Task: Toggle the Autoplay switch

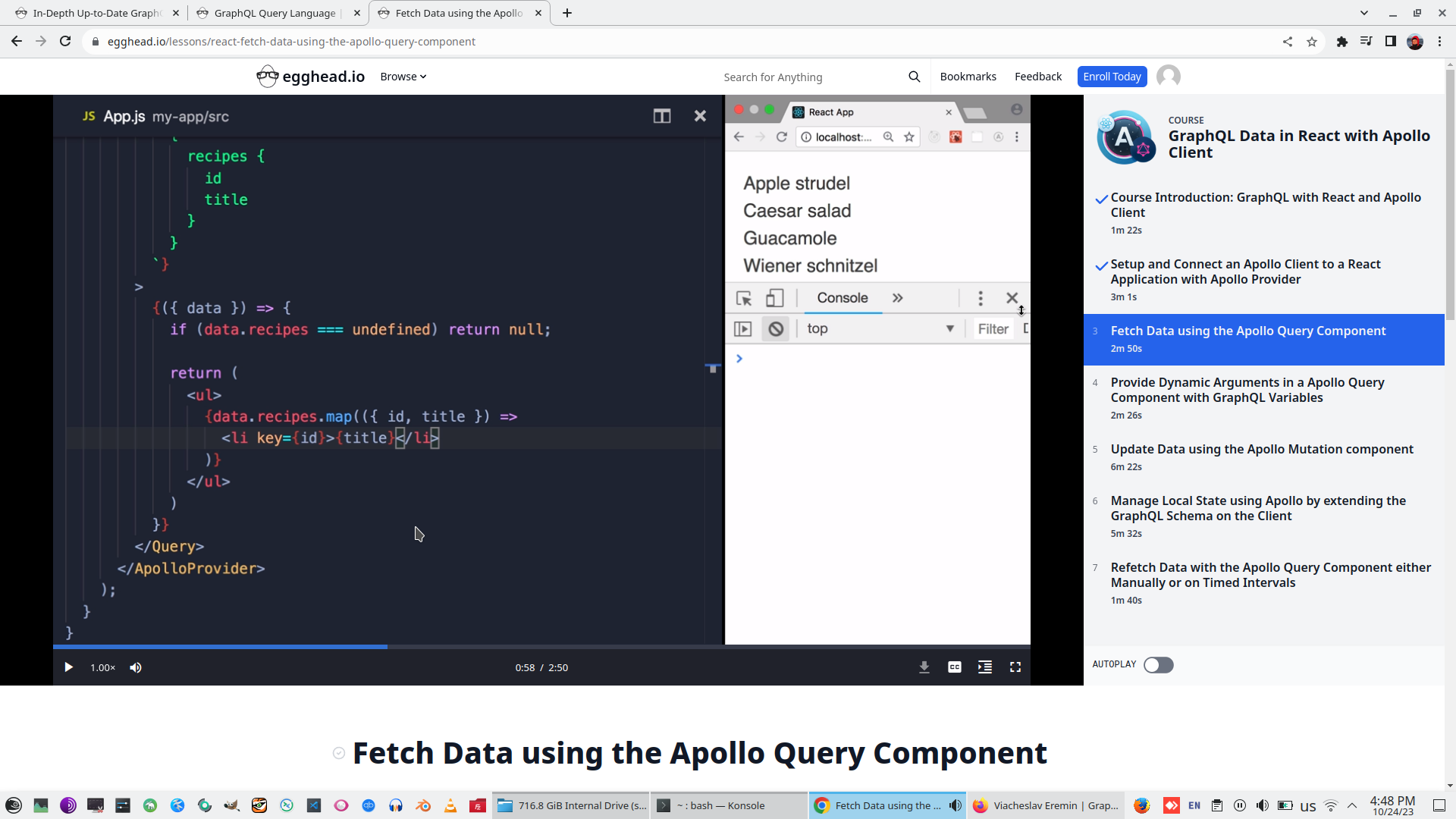Action: [x=1158, y=665]
